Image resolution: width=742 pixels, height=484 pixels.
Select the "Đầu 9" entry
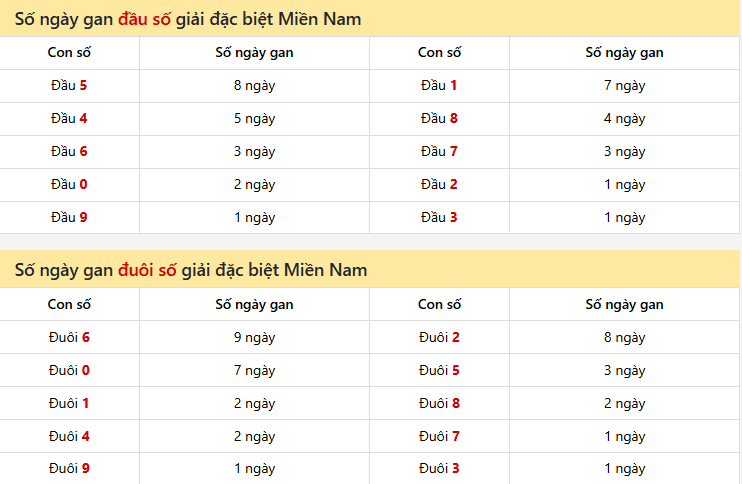(x=69, y=218)
